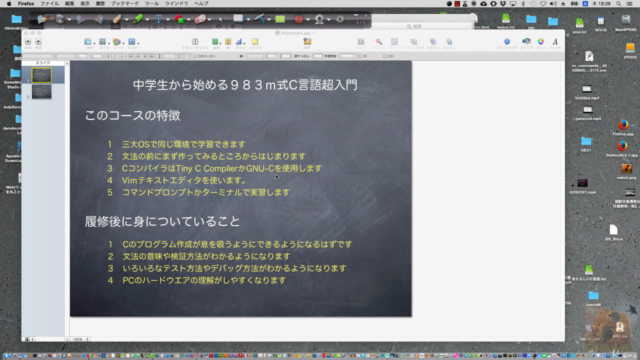Click the マスク mask toolbar icon
This screenshot has width=640, height=360.
pyautogui.click(x=361, y=42)
